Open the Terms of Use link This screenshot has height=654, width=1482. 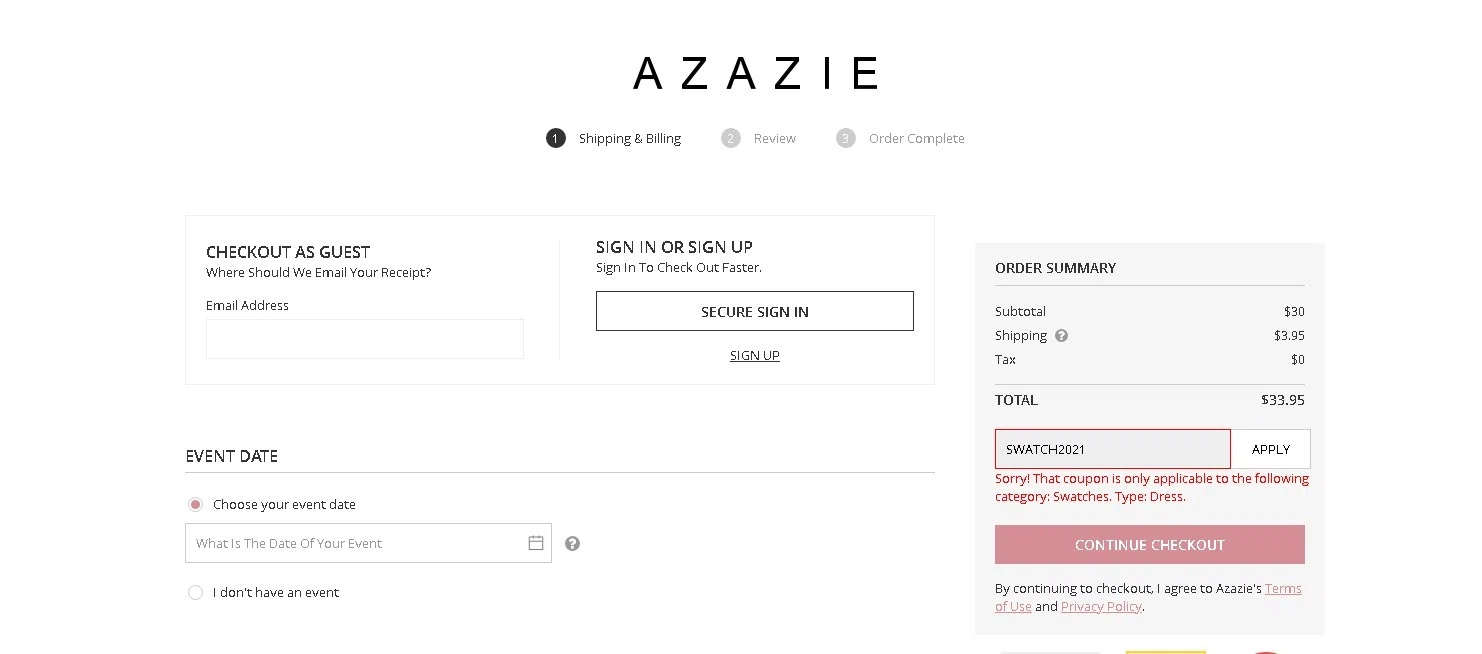pyautogui.click(x=1283, y=589)
